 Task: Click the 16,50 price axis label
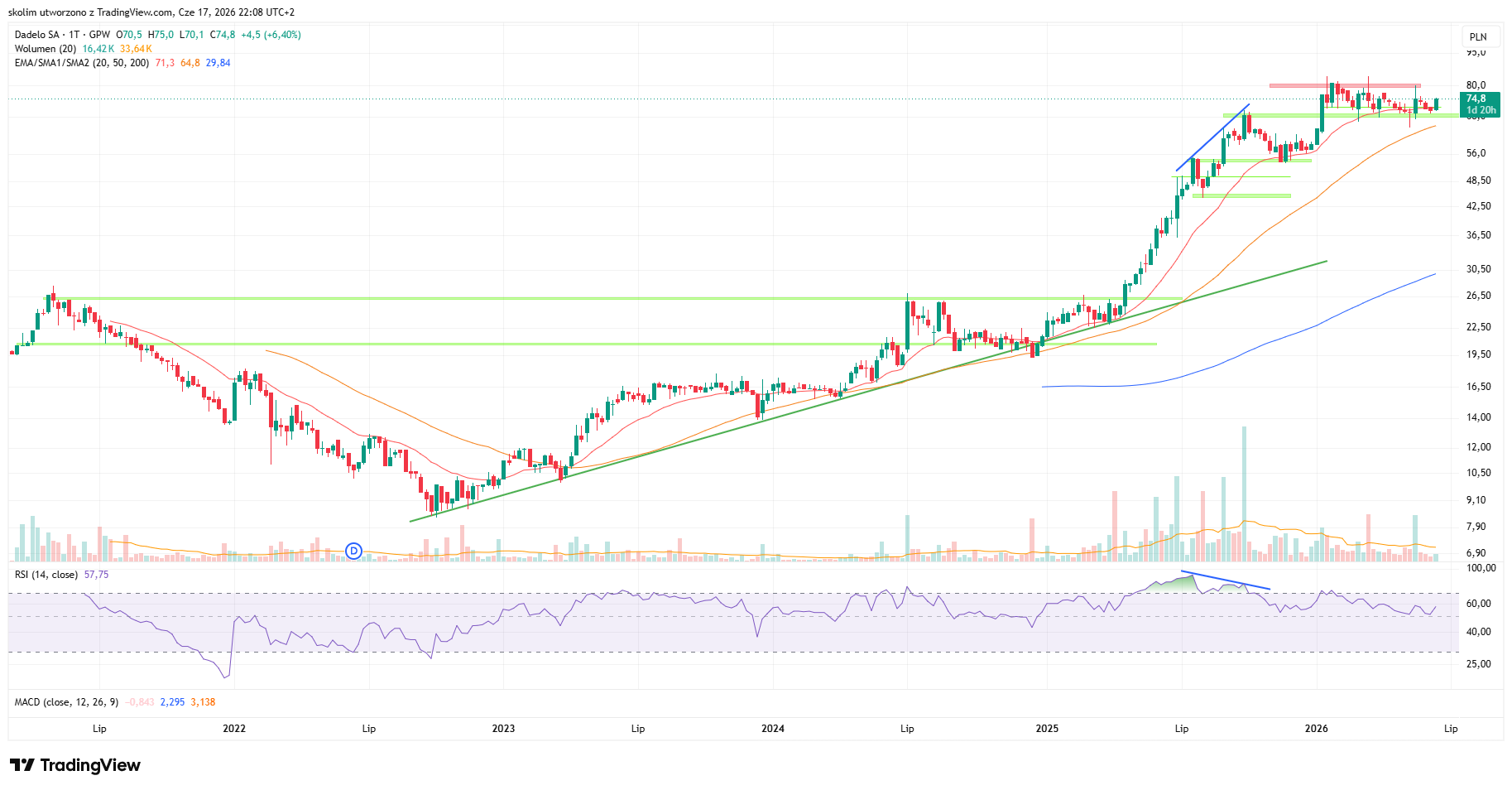pos(1479,387)
